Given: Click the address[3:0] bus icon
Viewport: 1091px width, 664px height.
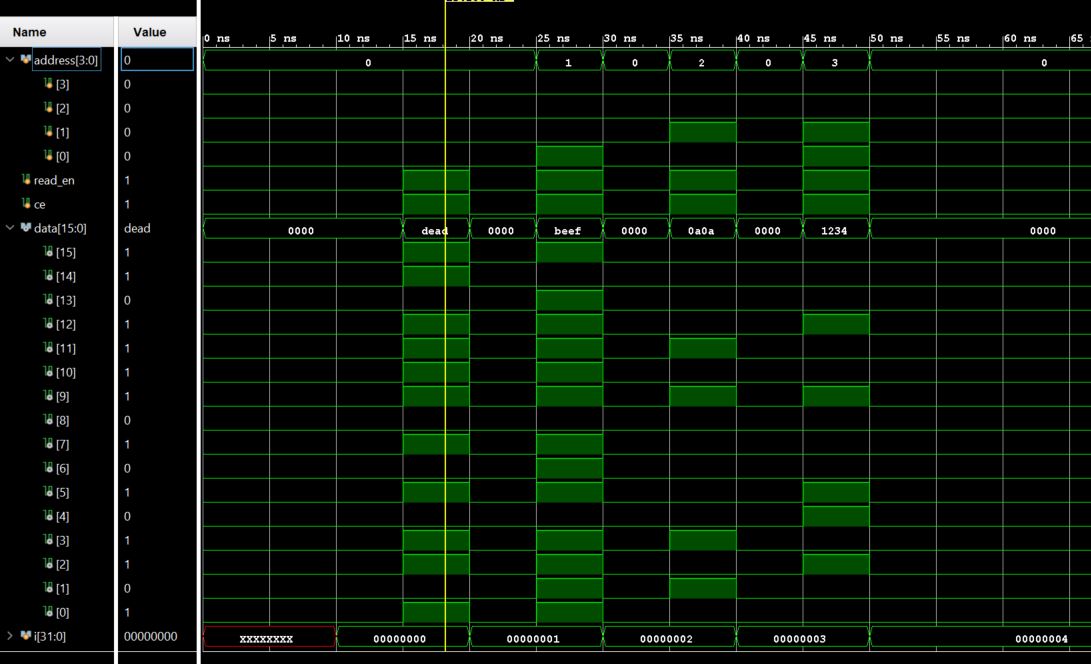Looking at the screenshot, I should tap(26, 60).
